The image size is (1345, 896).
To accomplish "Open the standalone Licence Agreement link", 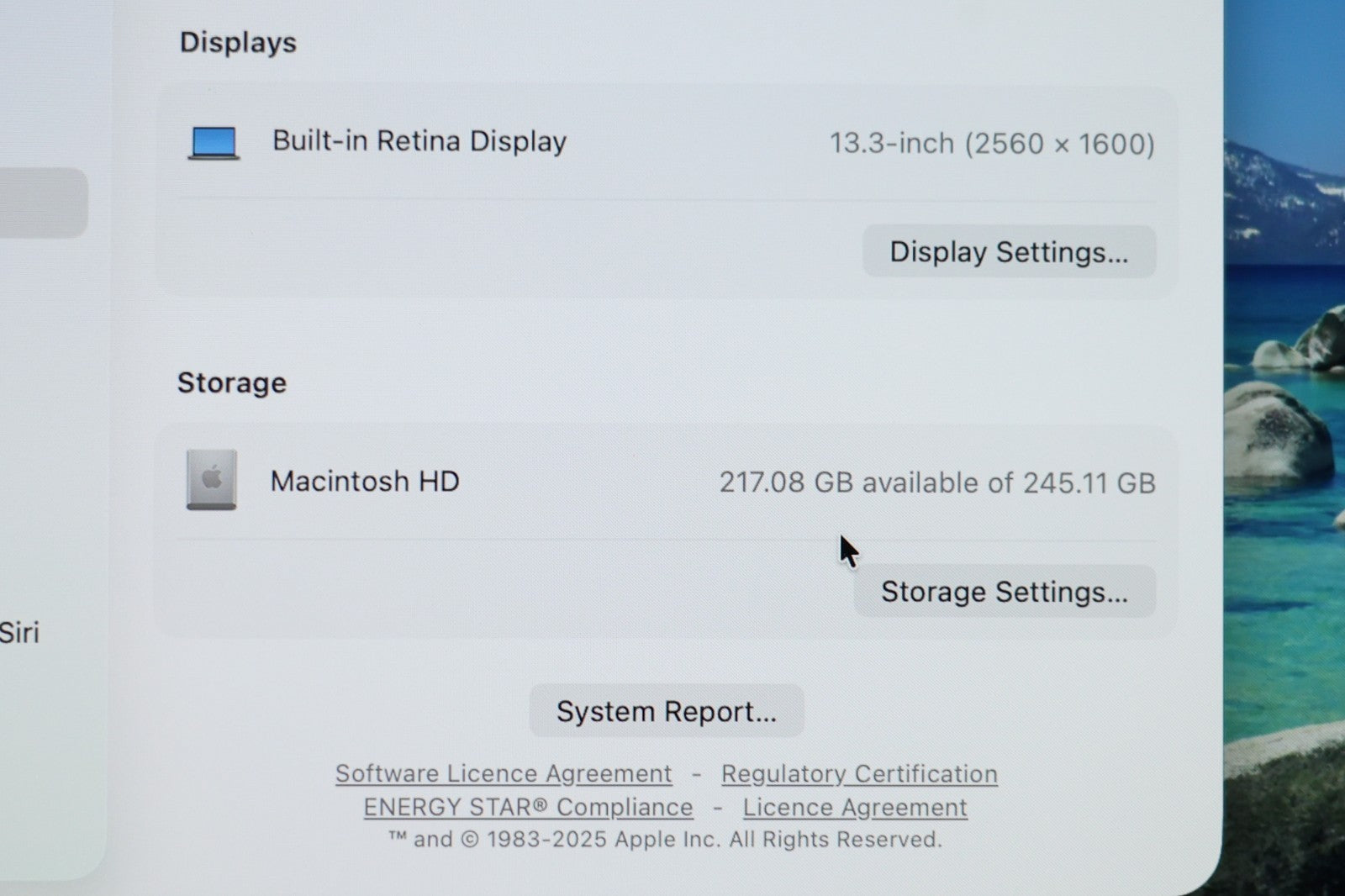I will coord(855,807).
